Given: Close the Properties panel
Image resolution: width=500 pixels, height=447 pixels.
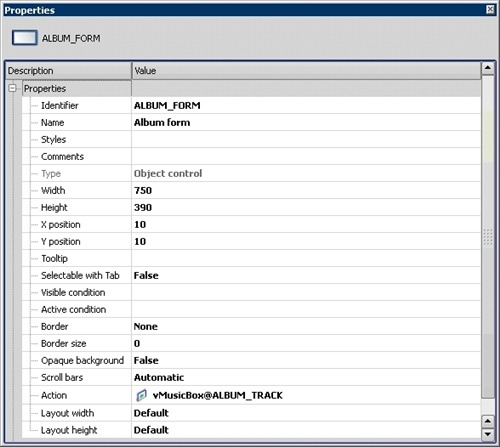Looking at the screenshot, I should (490, 9).
